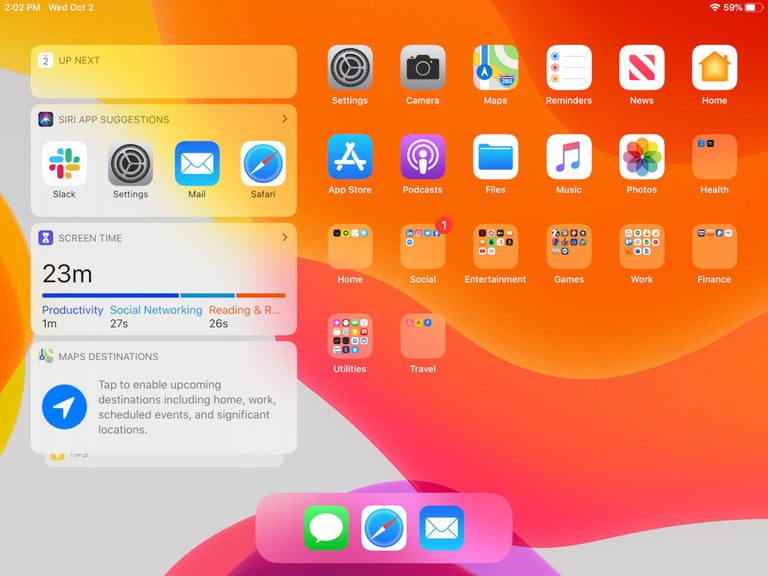Image resolution: width=768 pixels, height=576 pixels.
Task: Tap the Screen Time usage bar
Action: point(164,295)
